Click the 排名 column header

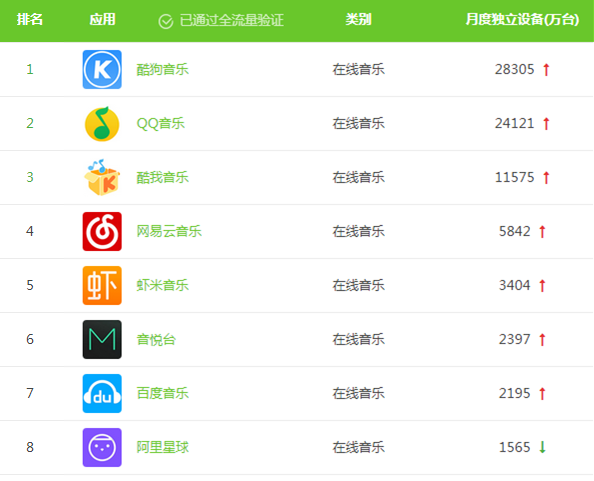point(30,19)
